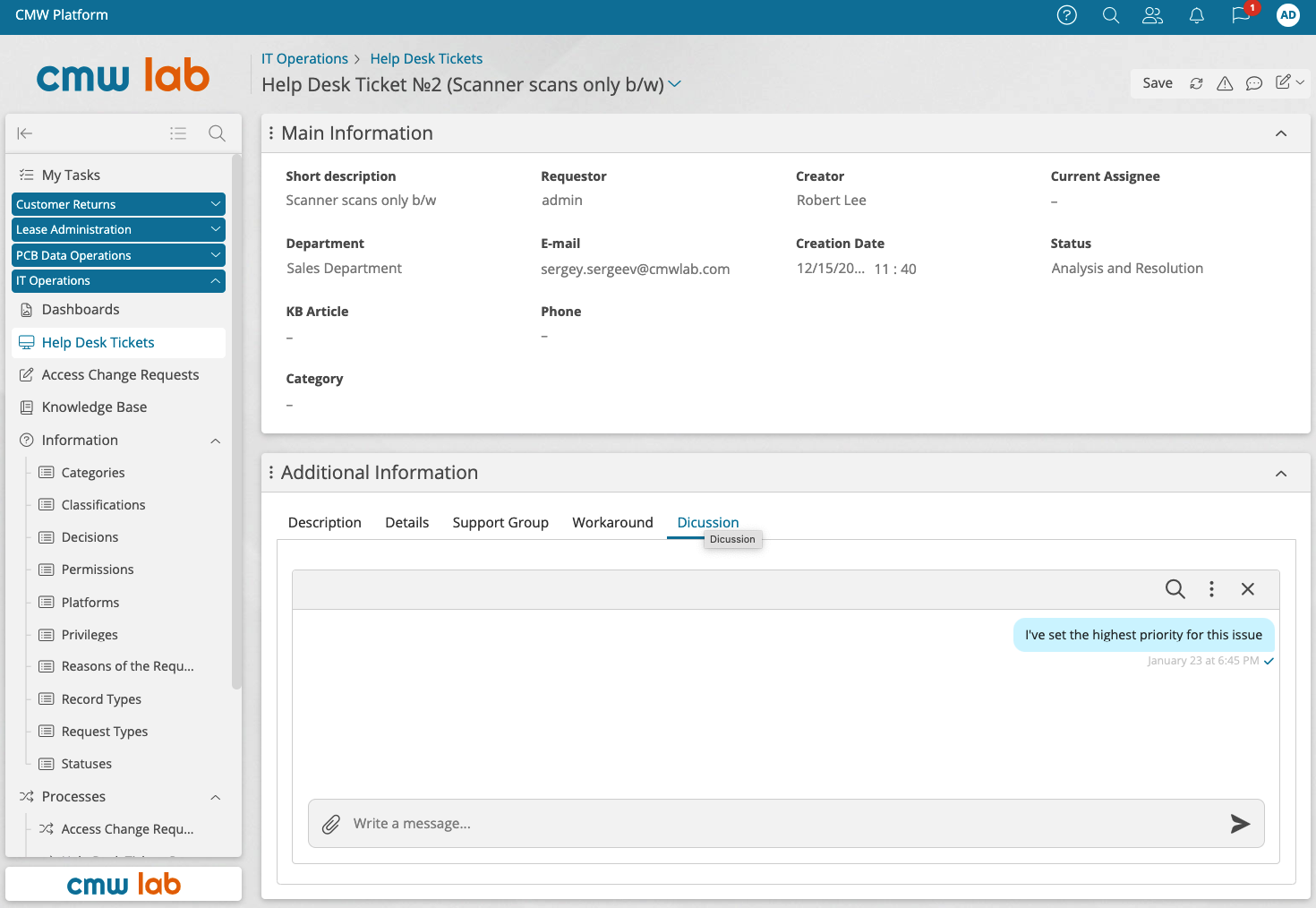Click the sidebar vertical scrollbar
The image size is (1316, 908).
pyautogui.click(x=236, y=421)
